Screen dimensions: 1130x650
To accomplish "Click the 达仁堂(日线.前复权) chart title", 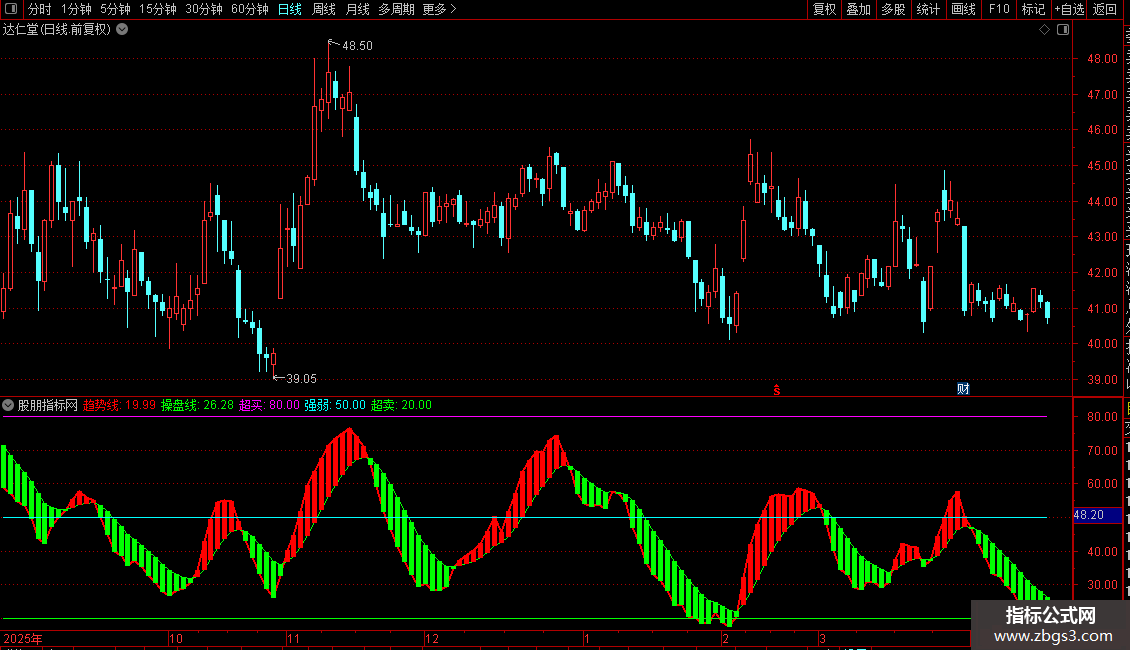I will point(57,30).
